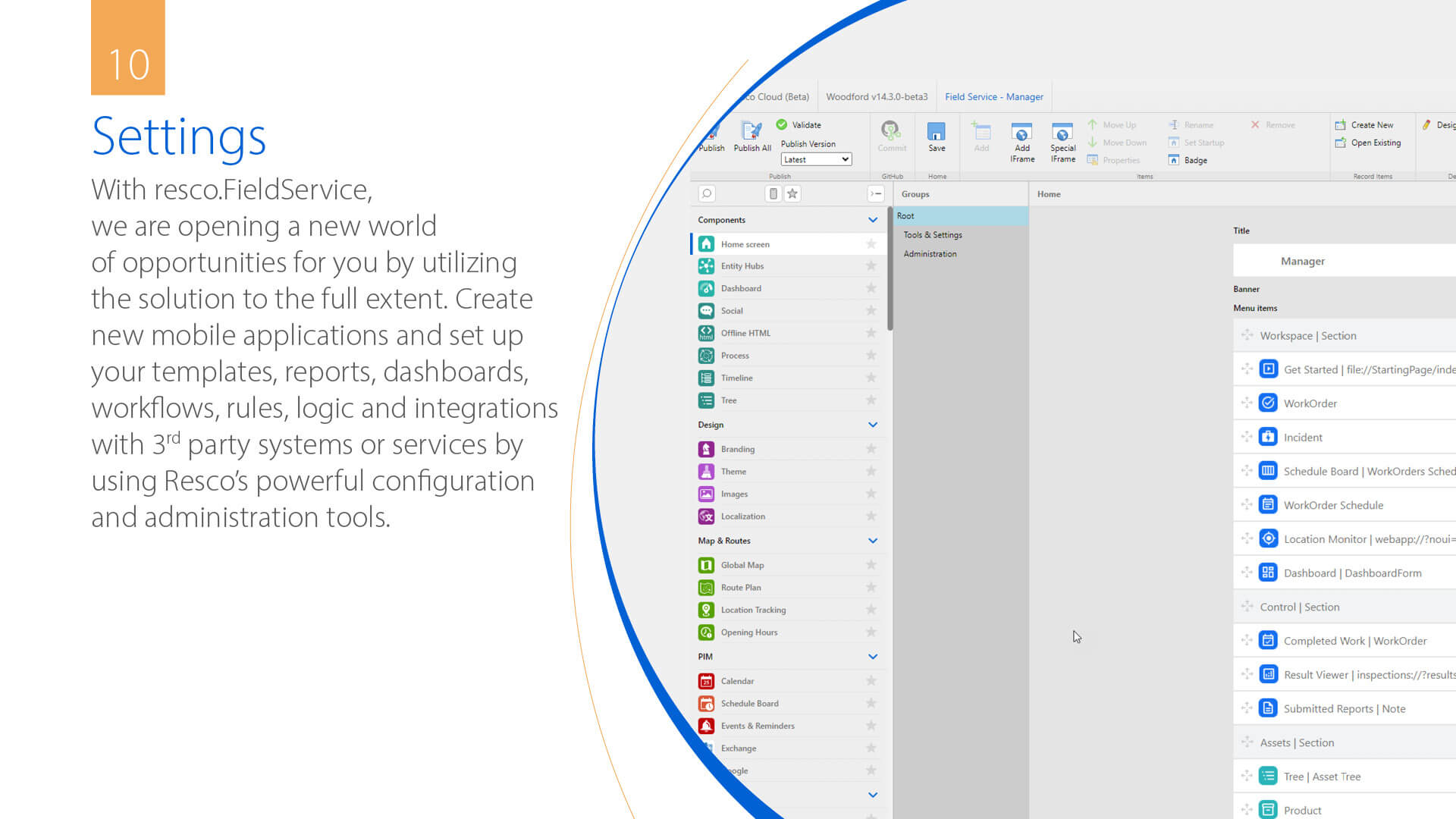
Task: Toggle favorite star for Global Map
Action: point(871,565)
